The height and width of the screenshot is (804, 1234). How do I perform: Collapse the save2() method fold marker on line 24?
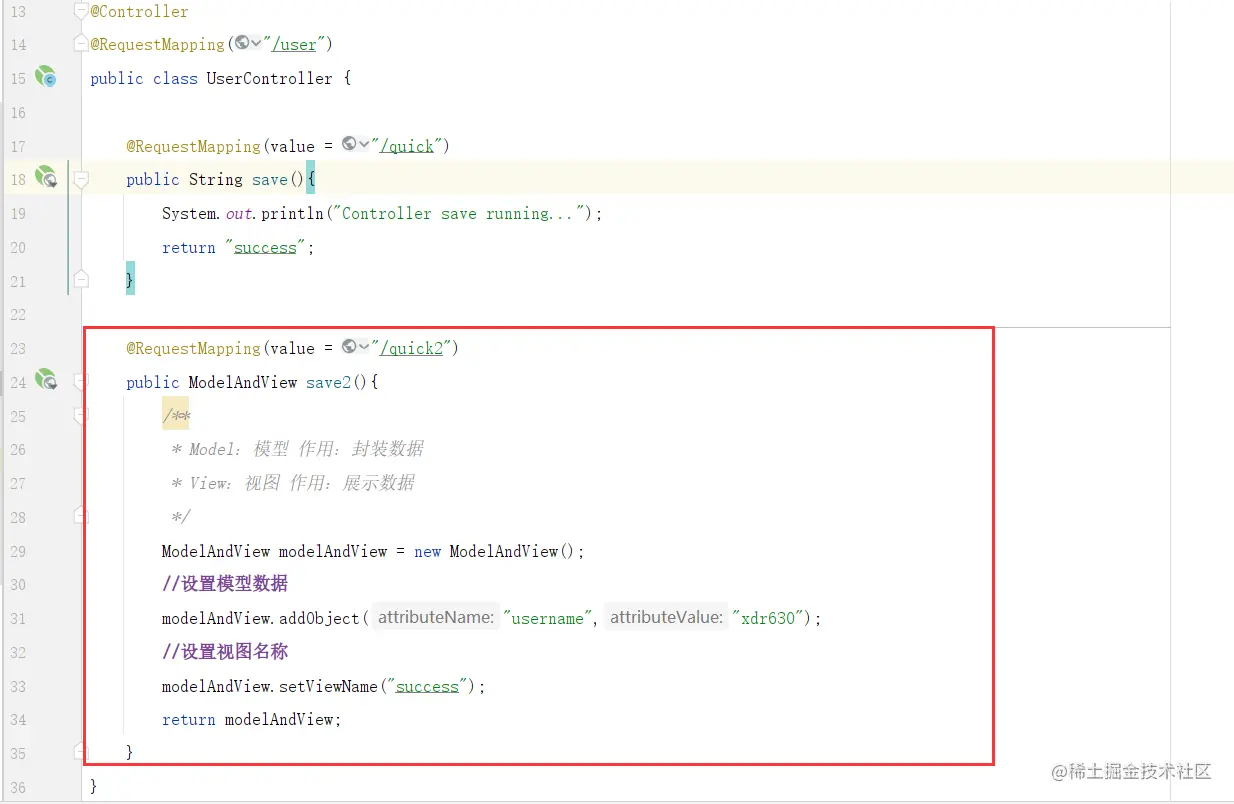point(81,381)
